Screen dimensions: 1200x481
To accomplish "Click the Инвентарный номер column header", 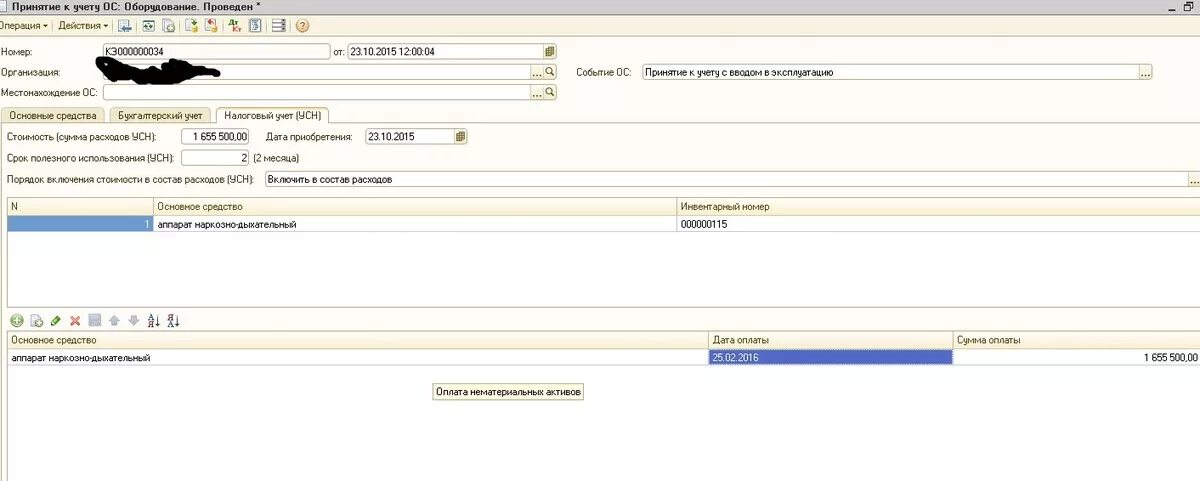I will [x=938, y=207].
